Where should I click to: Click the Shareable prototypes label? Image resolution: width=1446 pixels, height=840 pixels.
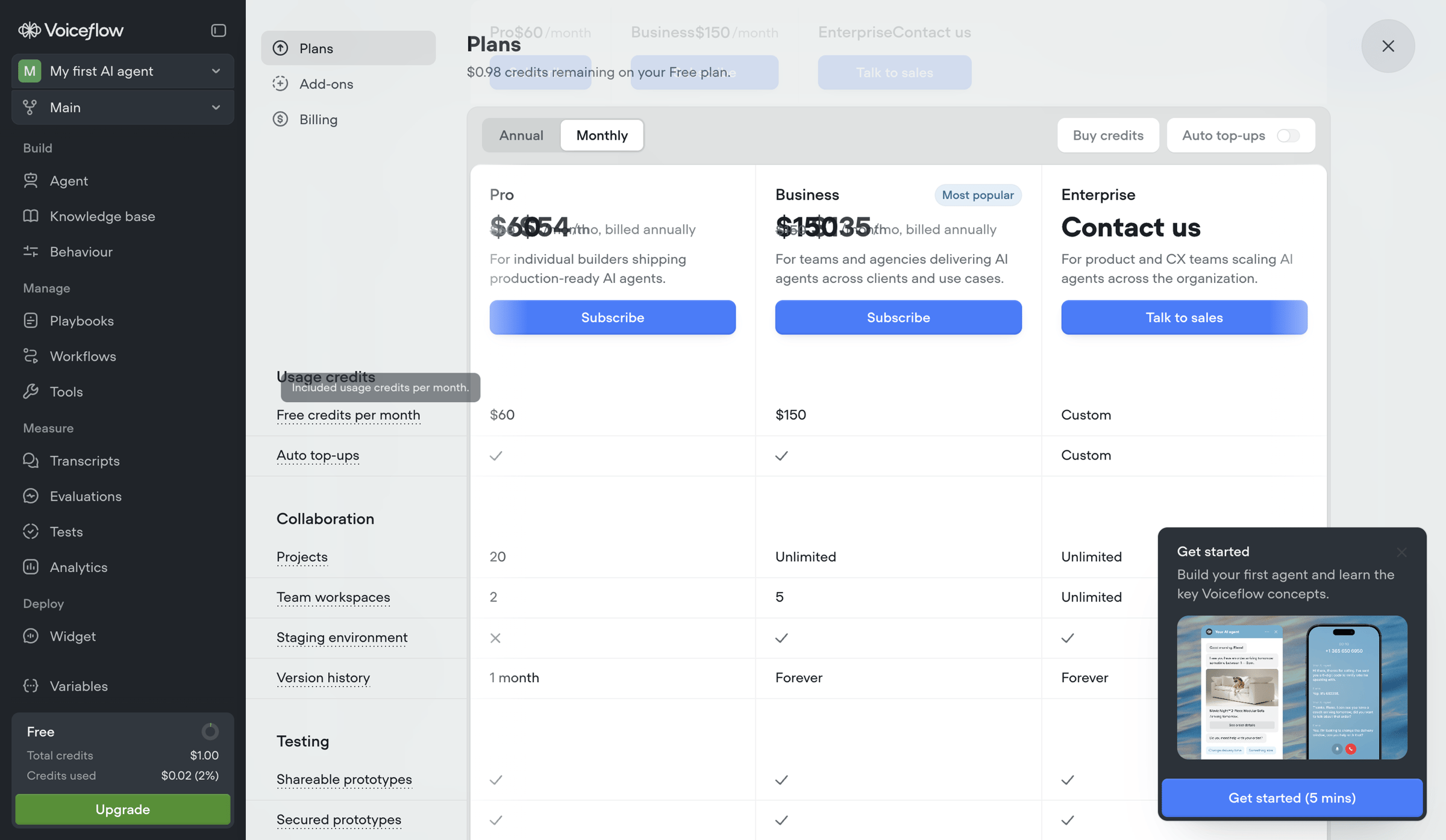point(344,779)
